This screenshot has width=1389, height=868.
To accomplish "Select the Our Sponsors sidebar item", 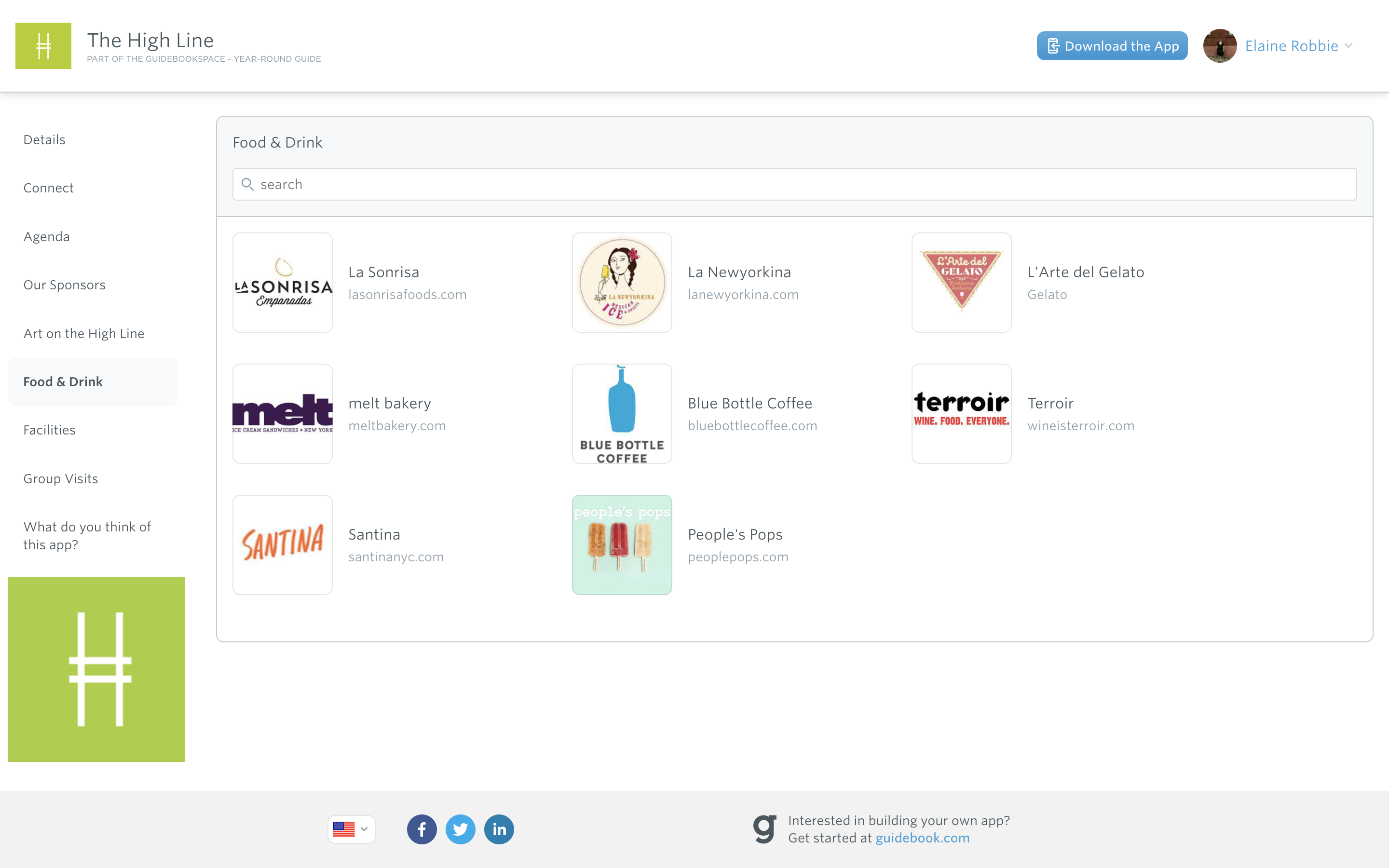I will (64, 284).
